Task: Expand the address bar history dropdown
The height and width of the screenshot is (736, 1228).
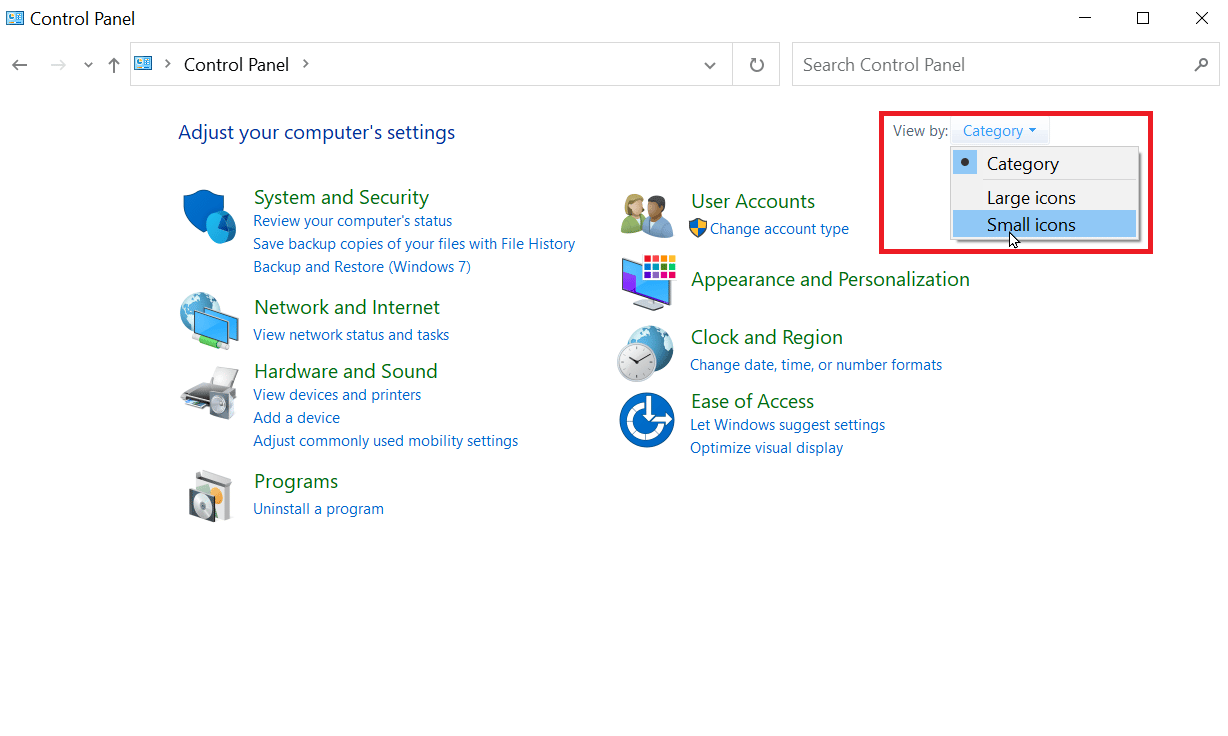Action: coord(710,66)
